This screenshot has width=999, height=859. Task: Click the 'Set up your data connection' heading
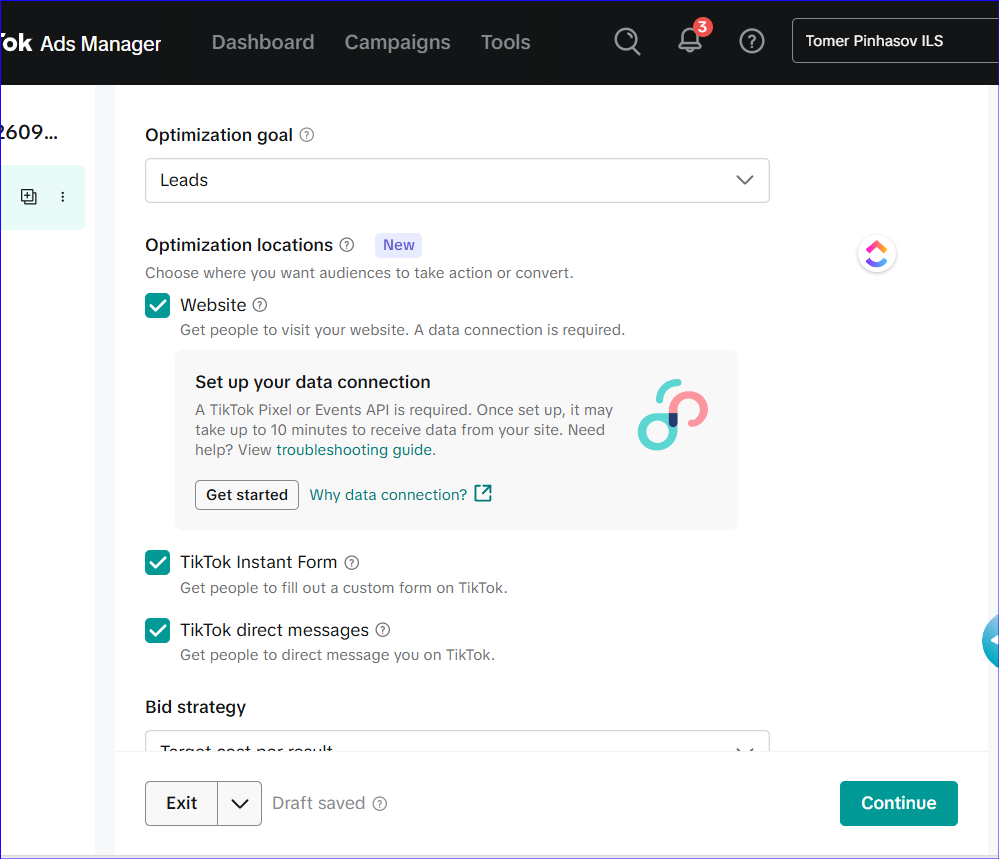click(x=313, y=382)
